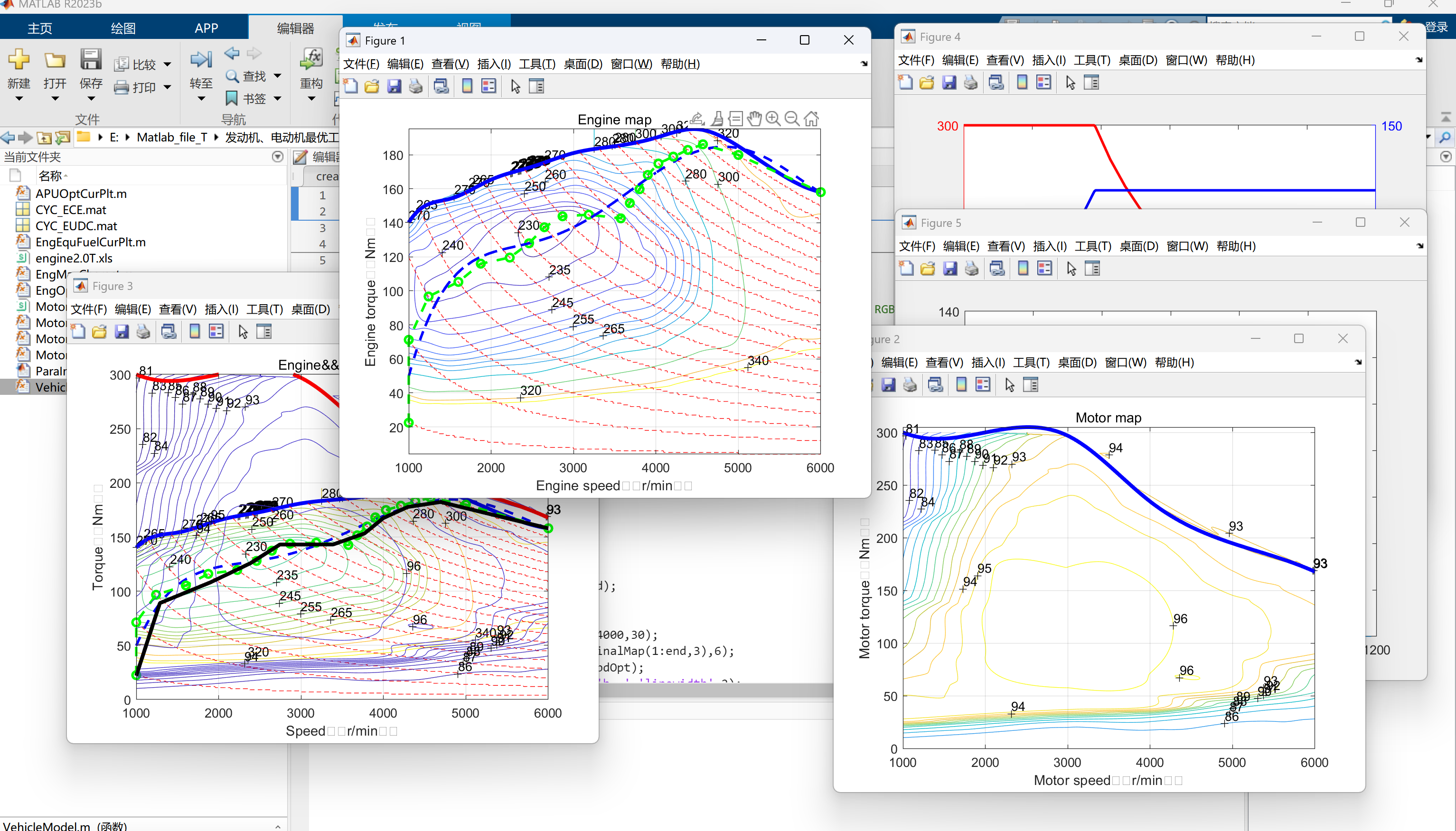This screenshot has width=1456, height=831.
Task: Toggle Zoom Out tool on Engine map axes
Action: (x=792, y=119)
